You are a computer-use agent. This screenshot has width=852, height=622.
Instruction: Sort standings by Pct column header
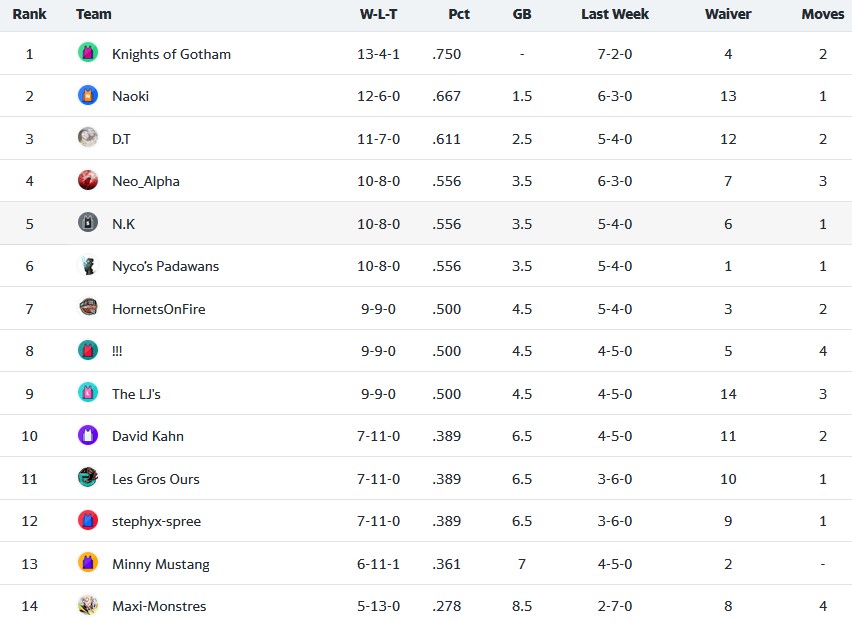tap(459, 14)
